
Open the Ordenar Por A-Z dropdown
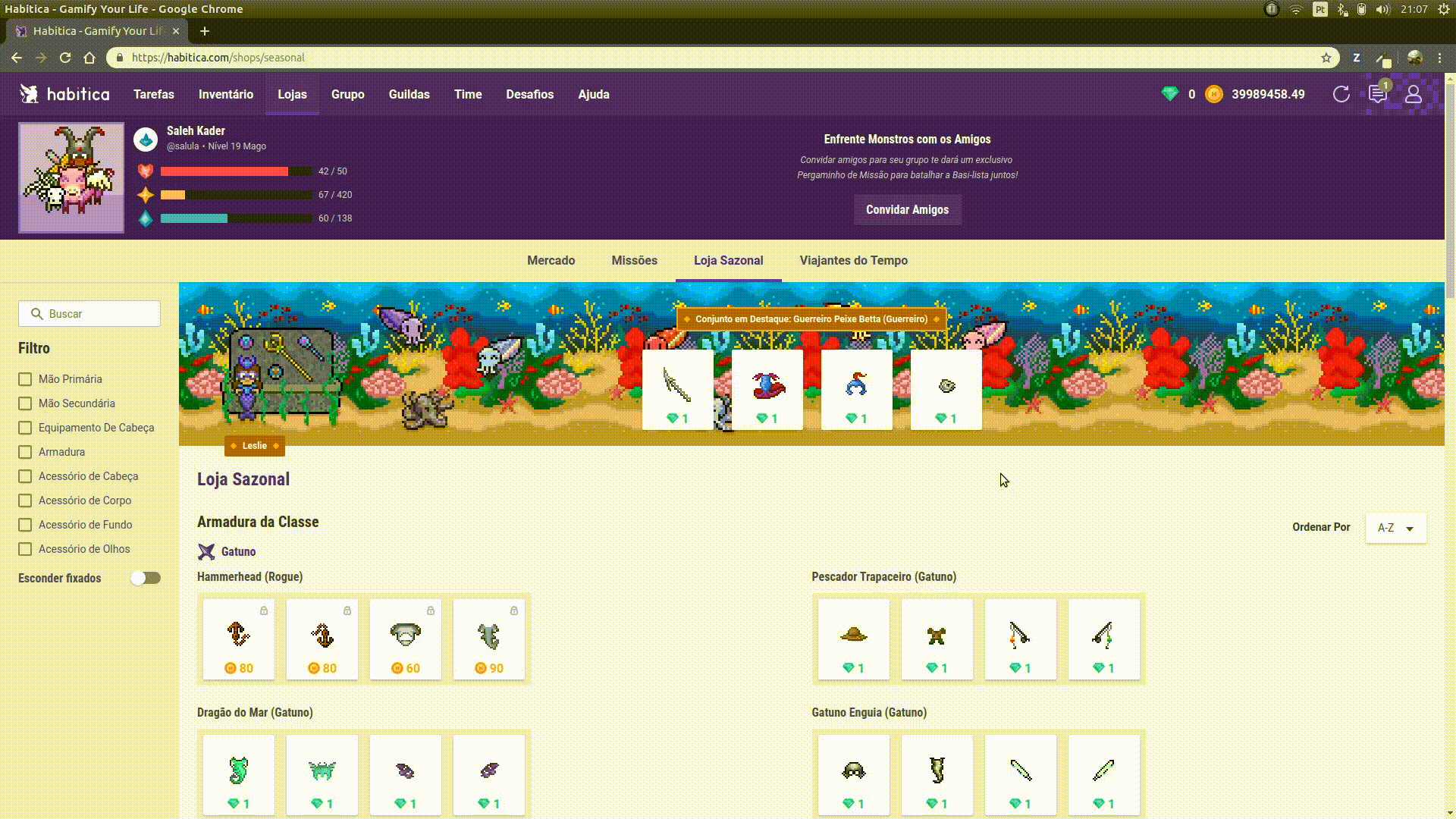(1395, 528)
